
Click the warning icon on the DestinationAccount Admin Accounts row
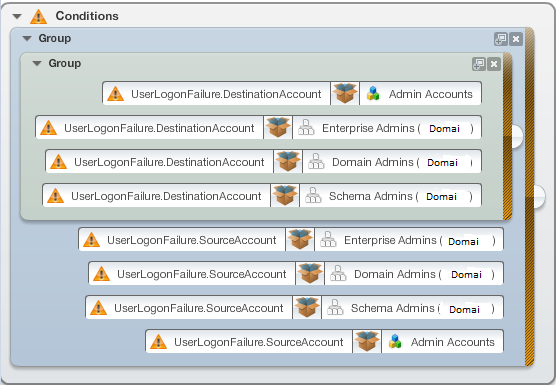coord(115,94)
